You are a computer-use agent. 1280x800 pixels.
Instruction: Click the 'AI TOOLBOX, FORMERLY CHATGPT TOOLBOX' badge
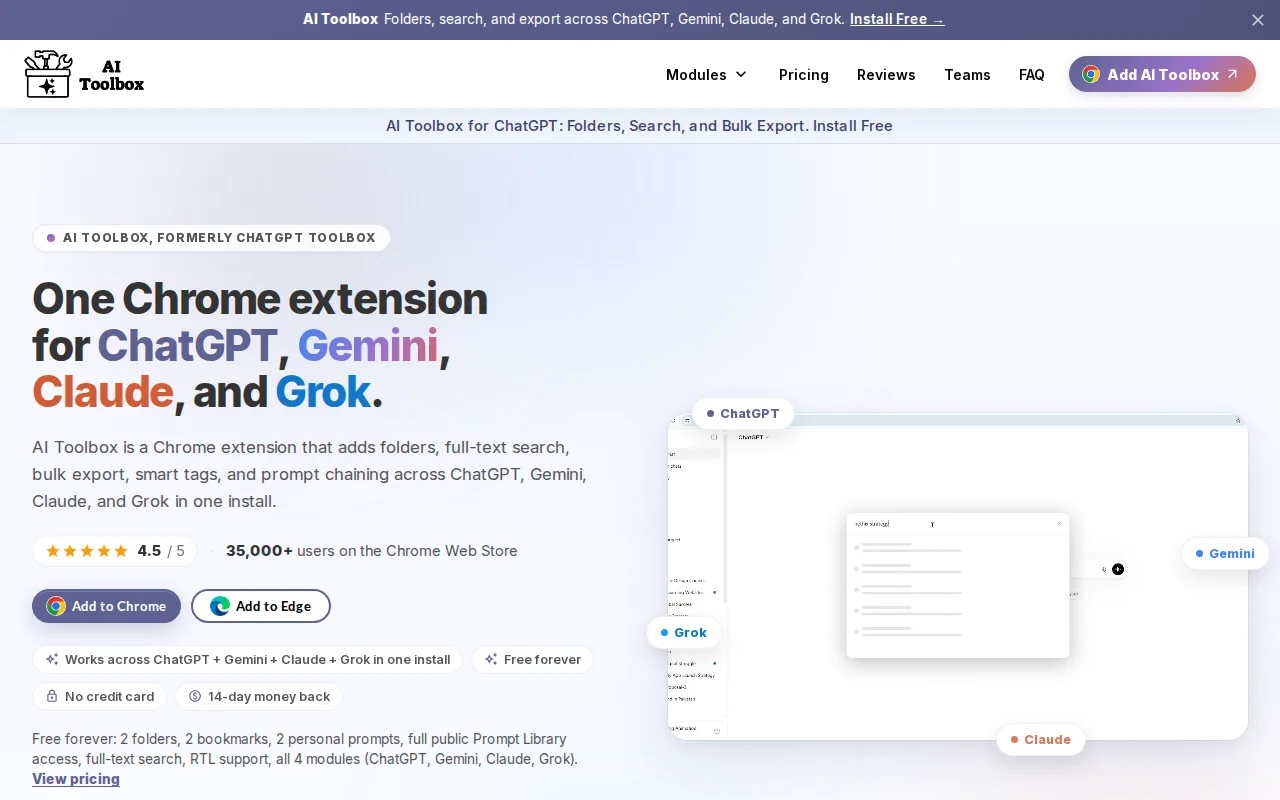point(211,238)
